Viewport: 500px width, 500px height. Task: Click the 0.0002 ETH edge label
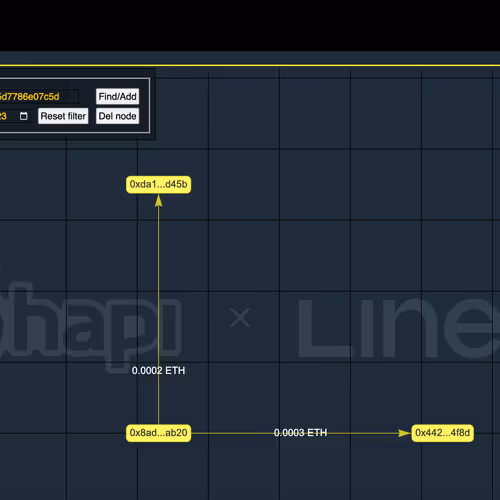158,371
